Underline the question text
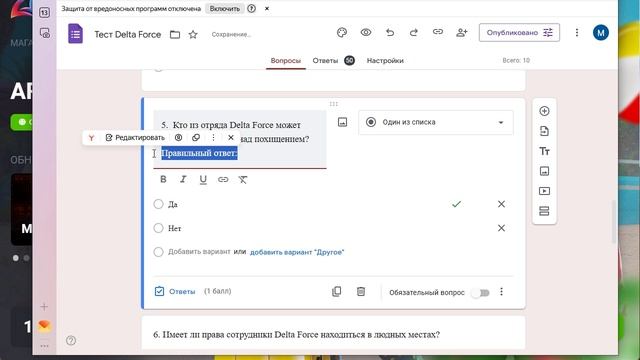This screenshot has width=640, height=360. 203,180
